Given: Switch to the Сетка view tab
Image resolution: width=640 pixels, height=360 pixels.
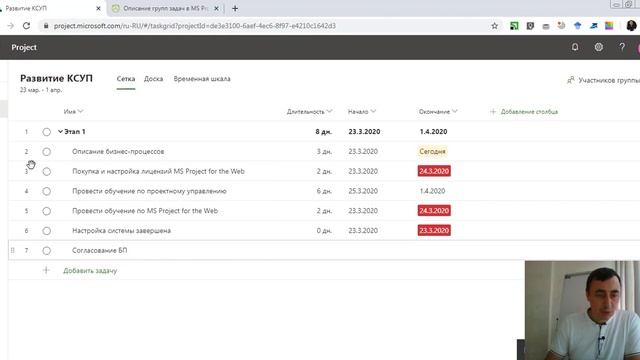Looking at the screenshot, I should (x=126, y=79).
